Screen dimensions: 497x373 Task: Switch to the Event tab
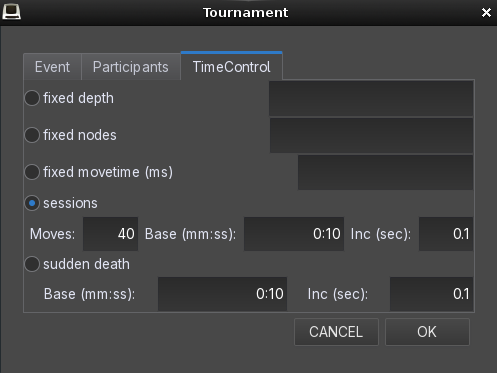point(52,67)
